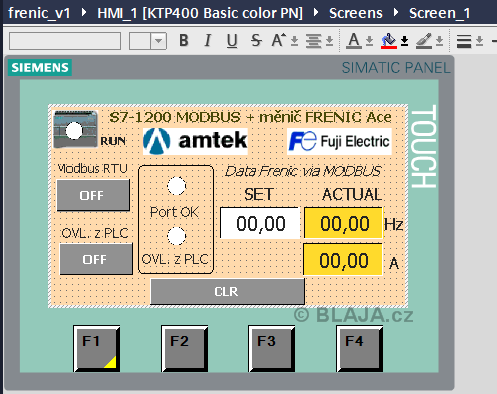
Task: Toggle Bold text formatting
Action: tap(184, 41)
